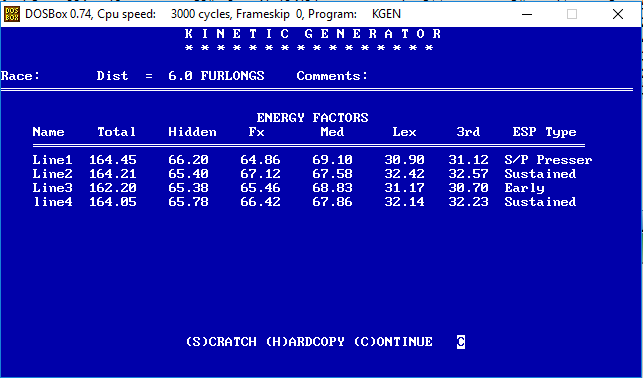Maximize the DOSBox window
The width and height of the screenshot is (643, 378).
[x=572, y=14]
